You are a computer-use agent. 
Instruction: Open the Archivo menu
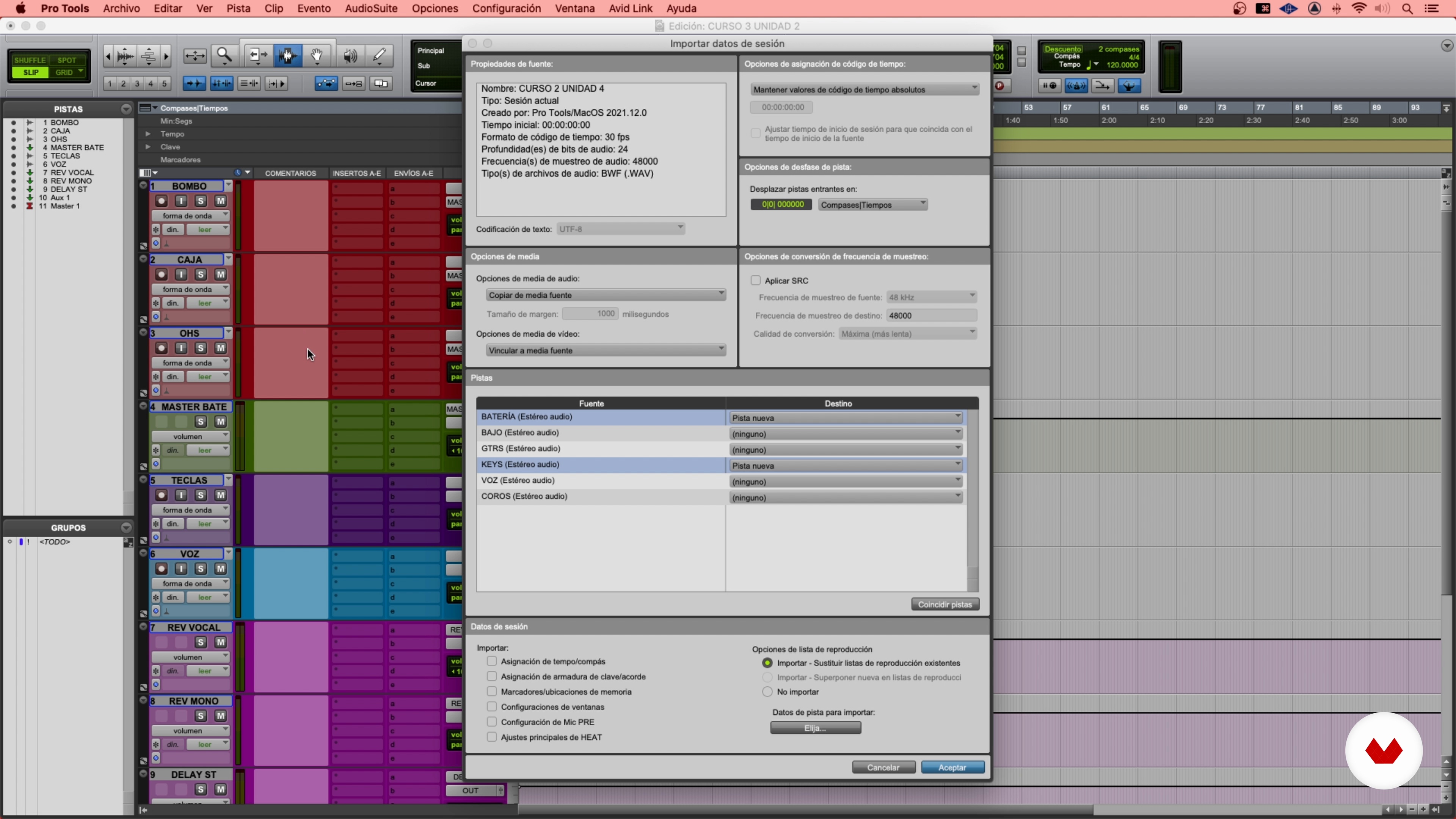pos(121,8)
